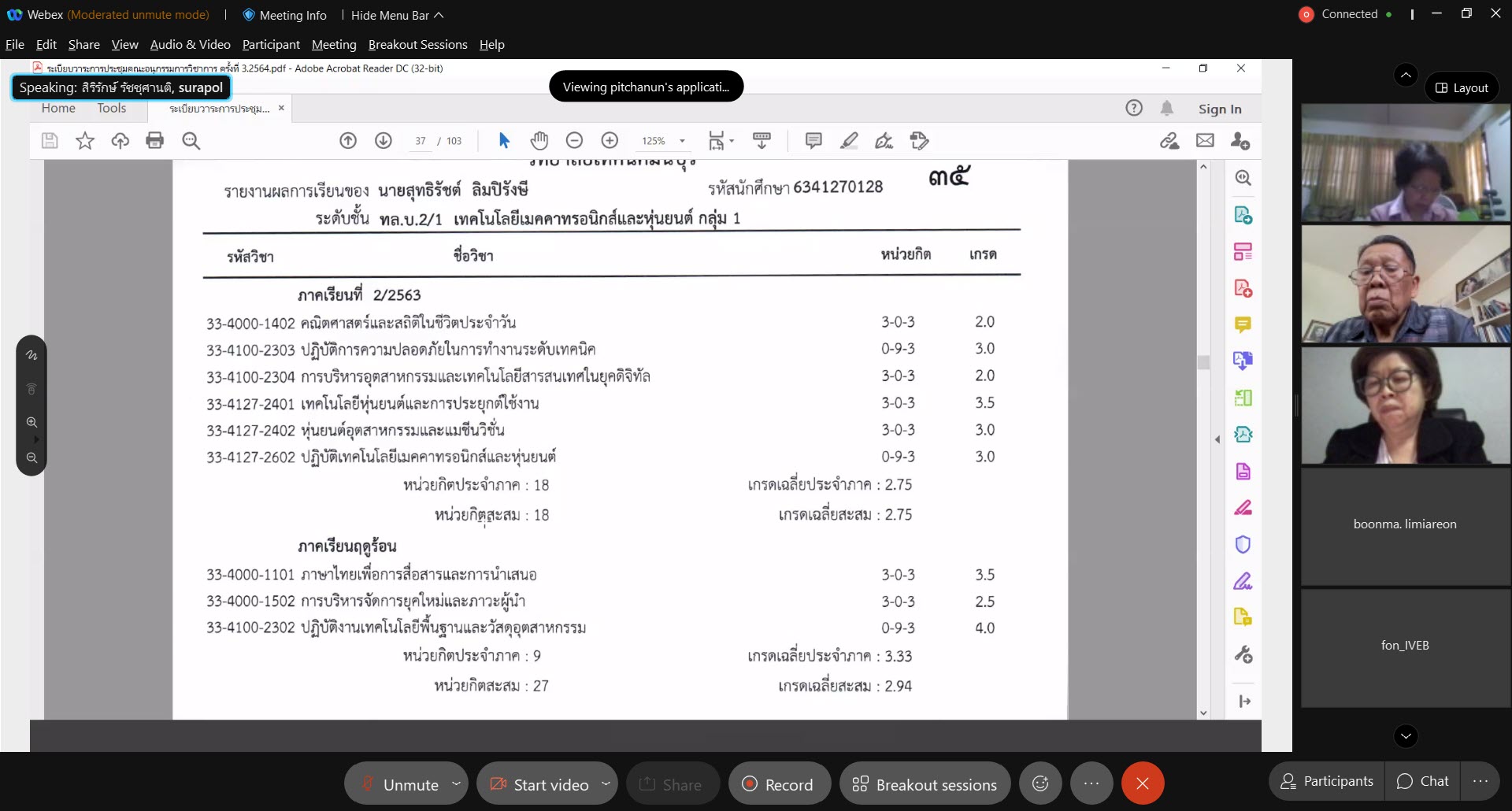Open the 125% zoom level dropdown
The height and width of the screenshot is (811, 1512).
[x=682, y=141]
